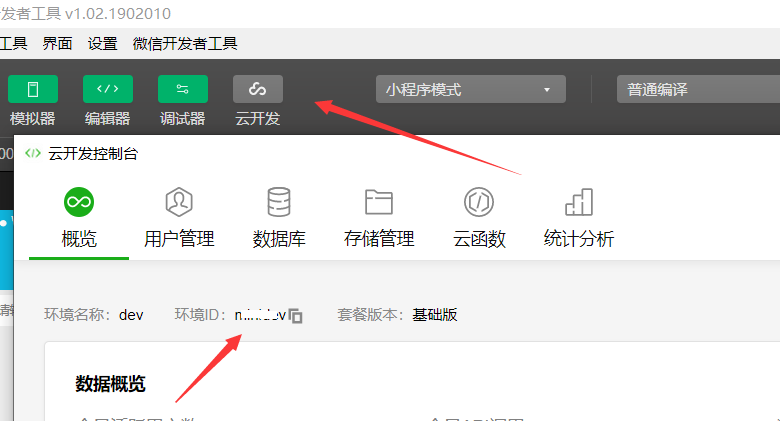Open the 设置 menu
Screen dimensions: 780x421
pyautogui.click(x=102, y=44)
